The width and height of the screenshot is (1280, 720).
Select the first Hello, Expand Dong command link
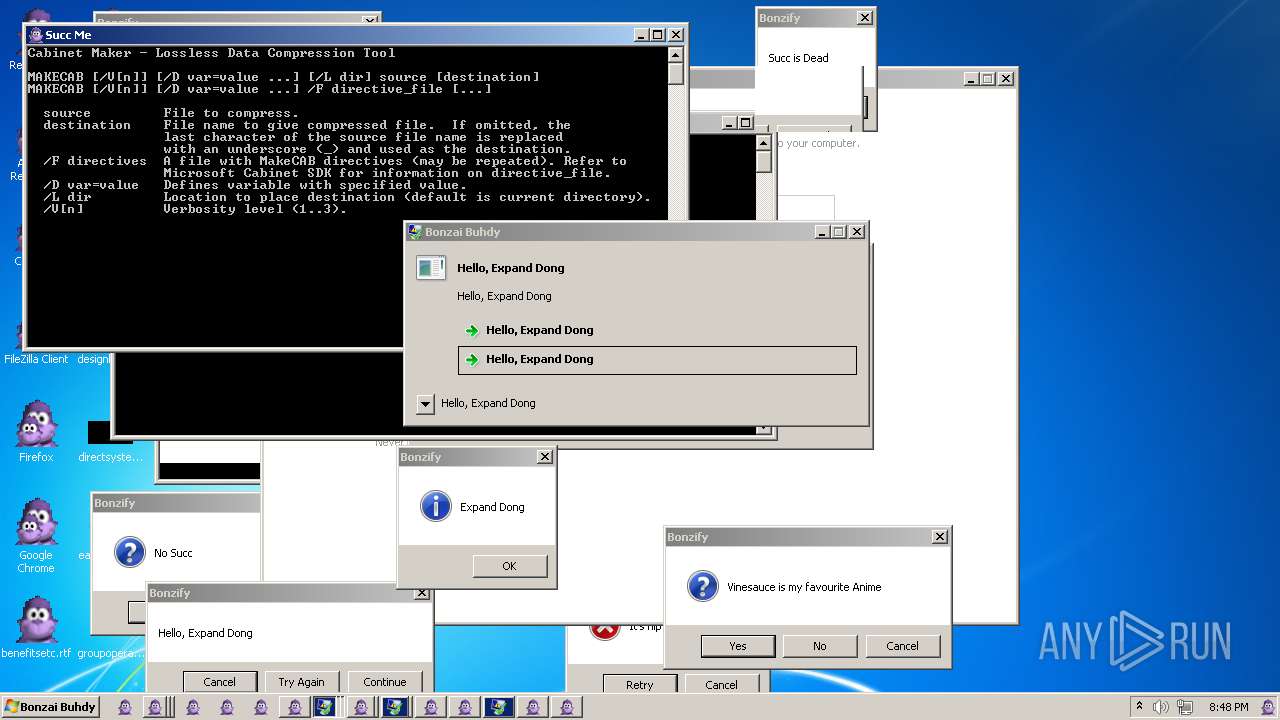[657, 330]
